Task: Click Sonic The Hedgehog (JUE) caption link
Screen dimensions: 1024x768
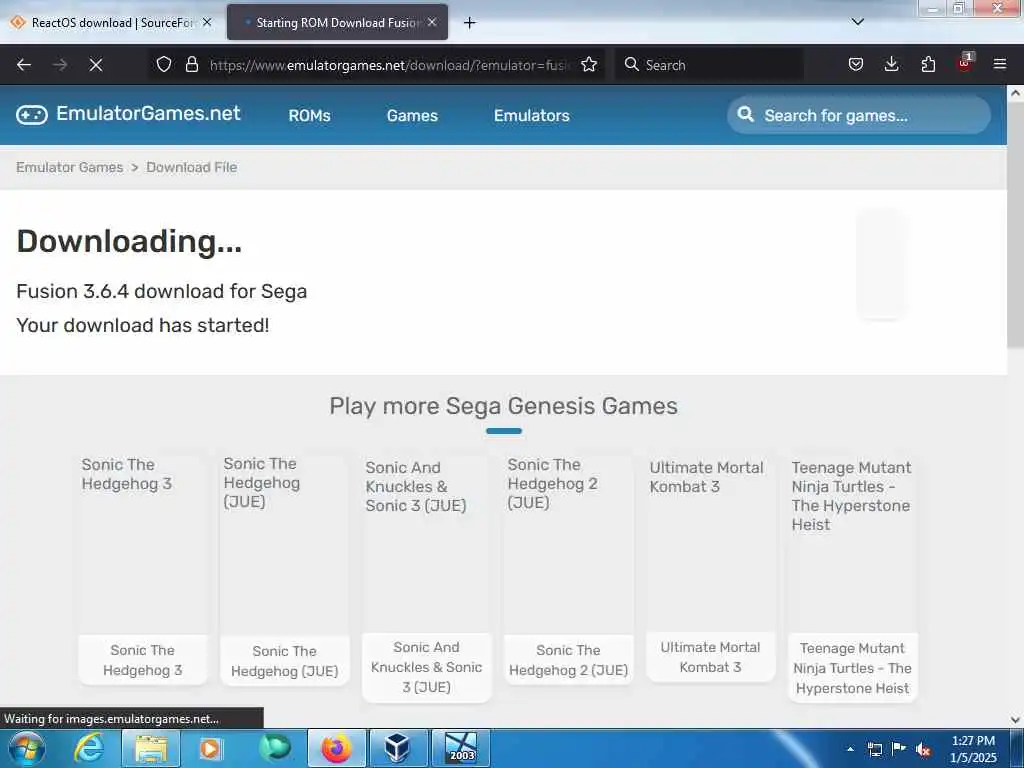Action: click(x=284, y=661)
